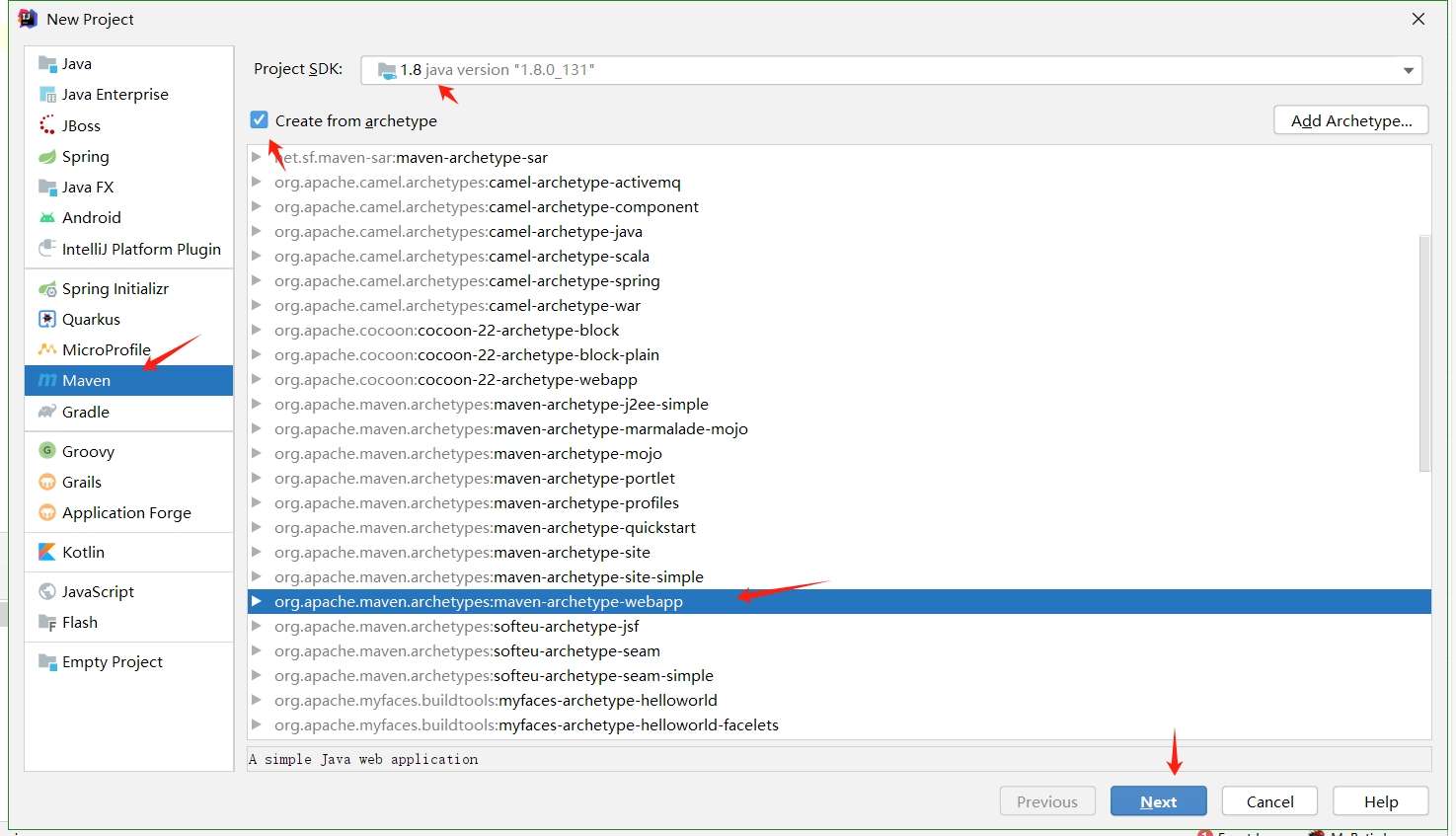This screenshot has width=1456, height=836.
Task: Choose the Kotlin project icon
Action: (47, 552)
